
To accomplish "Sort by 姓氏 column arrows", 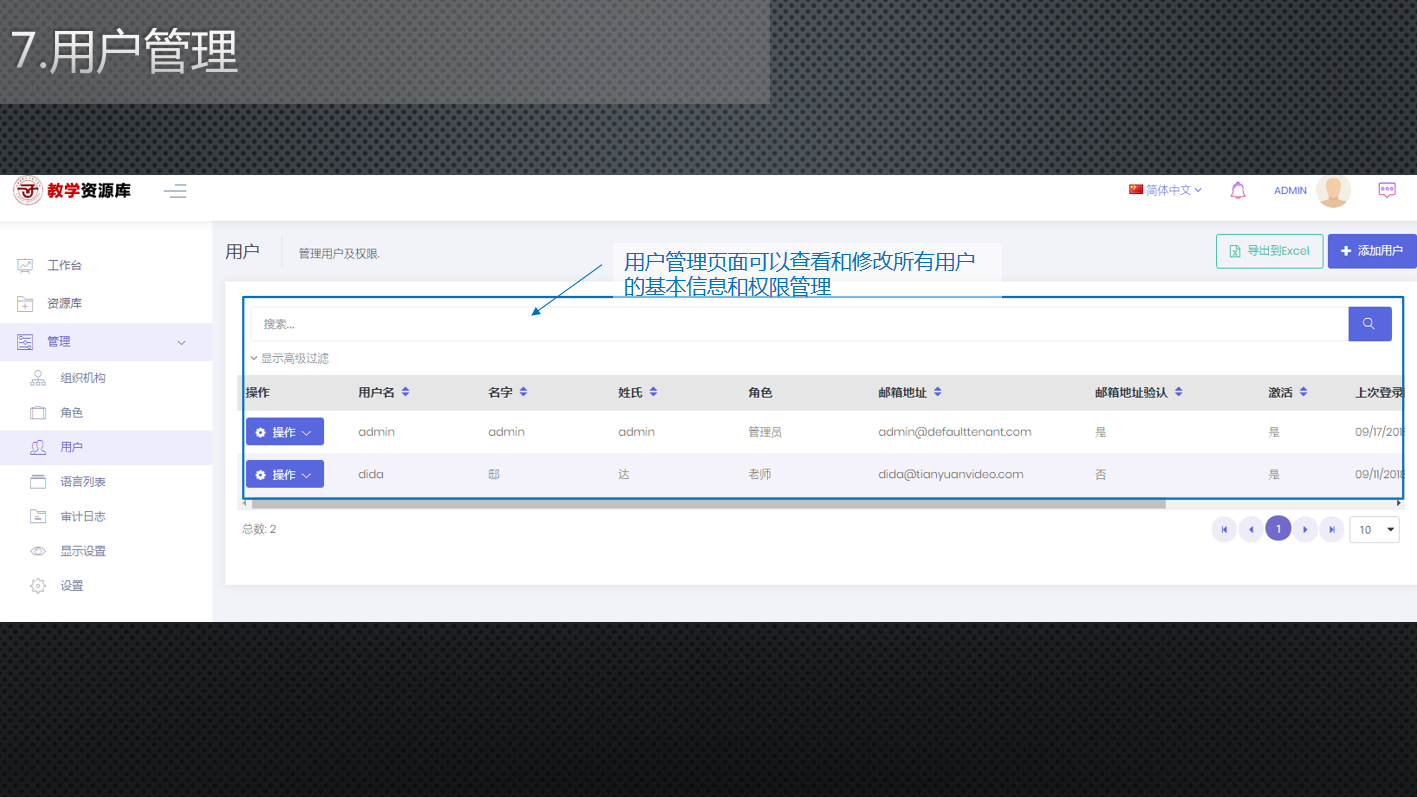I will (x=653, y=392).
